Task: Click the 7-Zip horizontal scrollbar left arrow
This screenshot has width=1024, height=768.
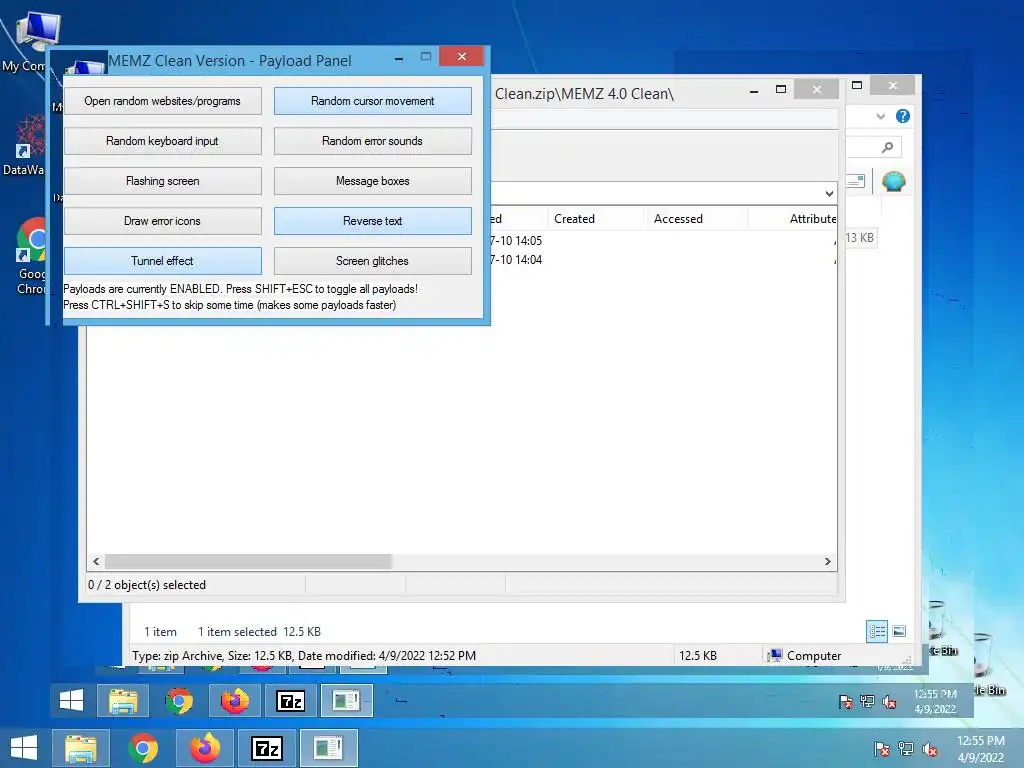Action: [96, 562]
